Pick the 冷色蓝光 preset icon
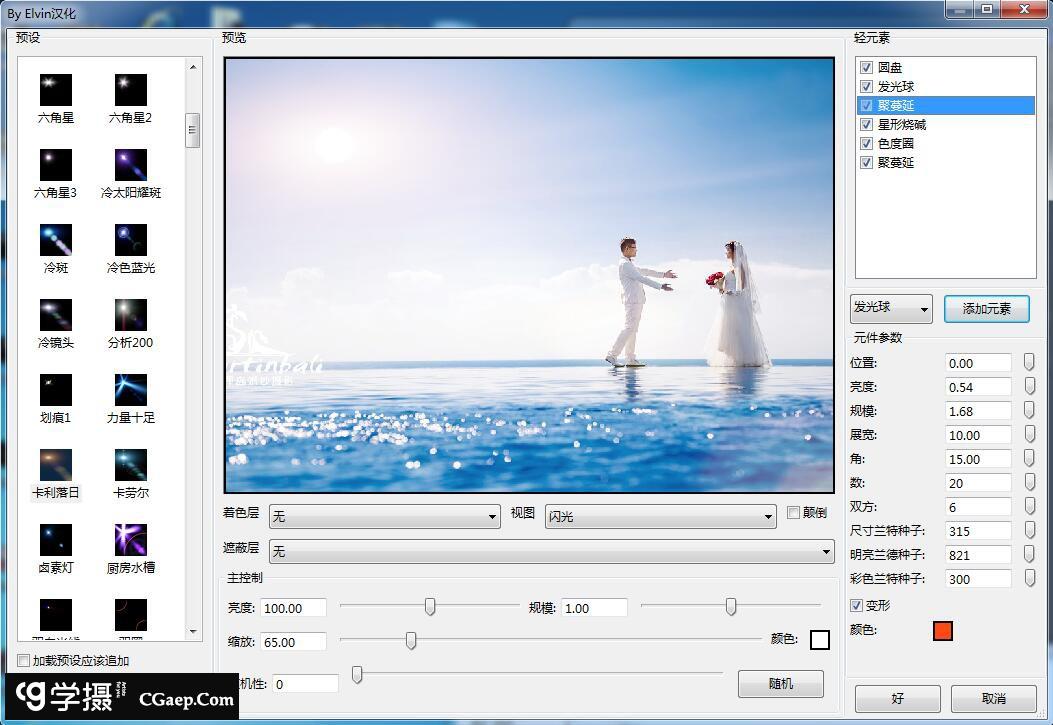This screenshot has width=1053, height=725. point(131,240)
